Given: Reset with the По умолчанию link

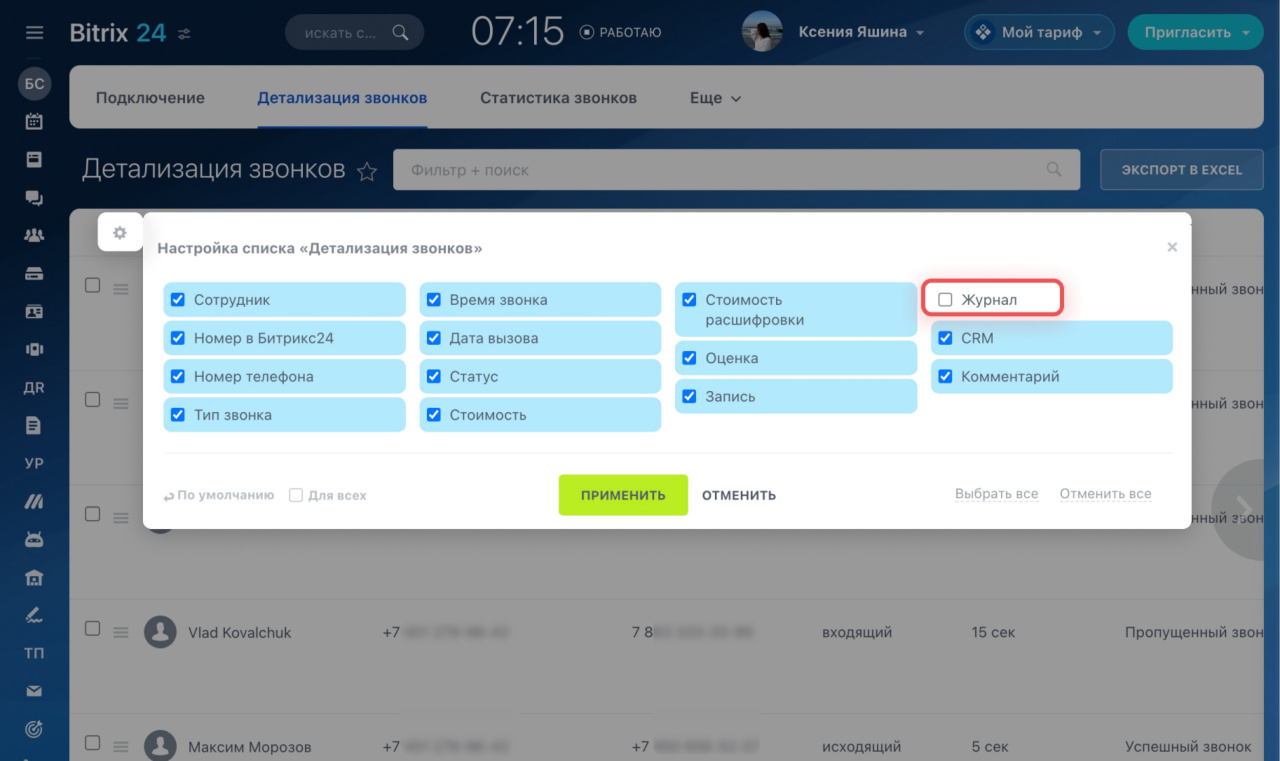Looking at the screenshot, I should (219, 495).
